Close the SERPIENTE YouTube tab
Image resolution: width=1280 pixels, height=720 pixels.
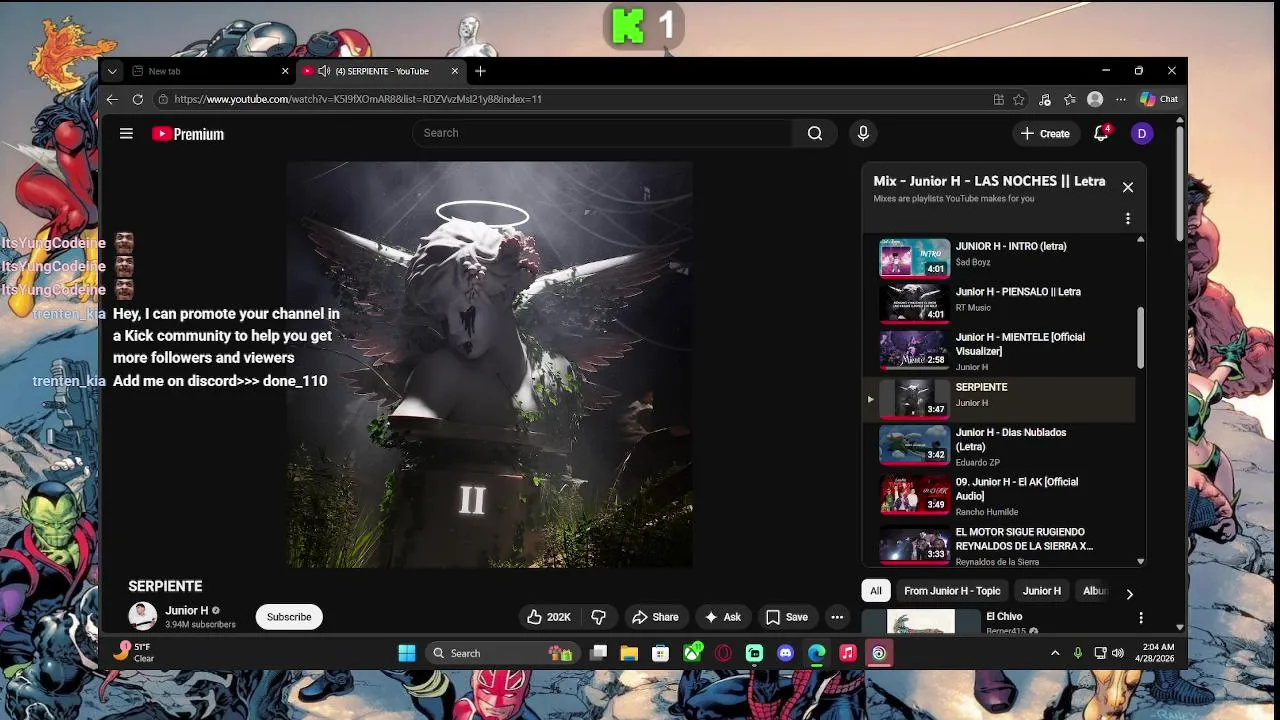(455, 71)
